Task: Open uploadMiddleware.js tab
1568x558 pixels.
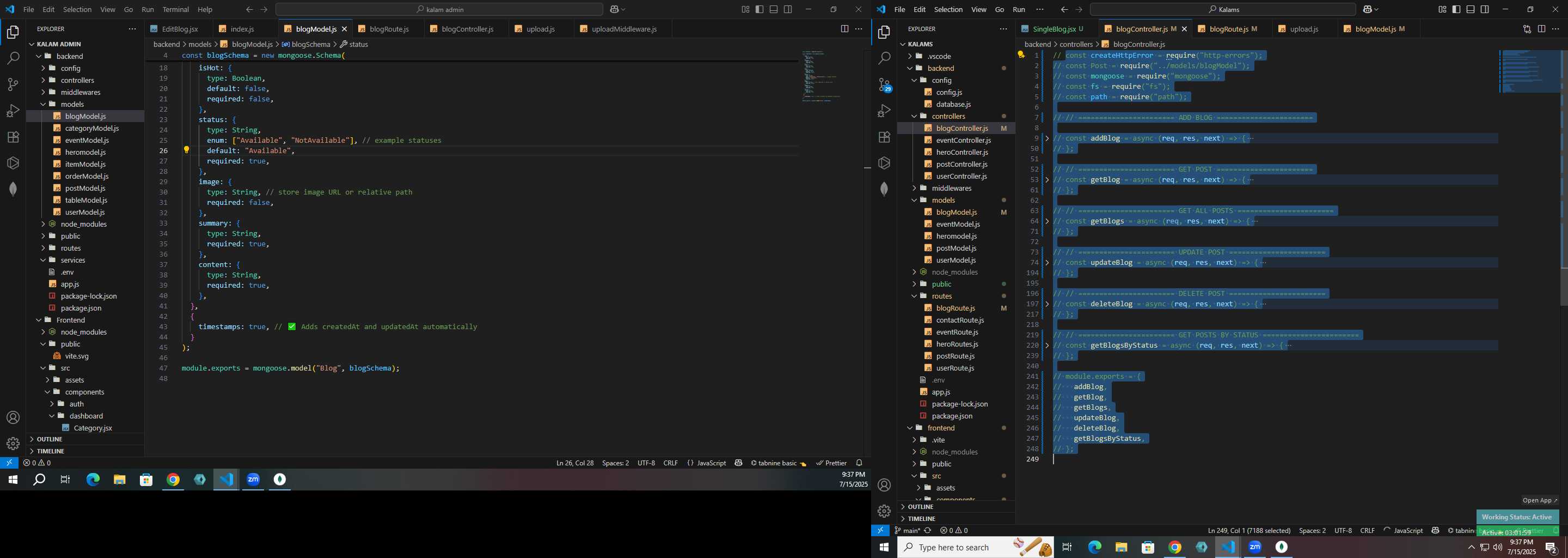Action: click(x=624, y=29)
